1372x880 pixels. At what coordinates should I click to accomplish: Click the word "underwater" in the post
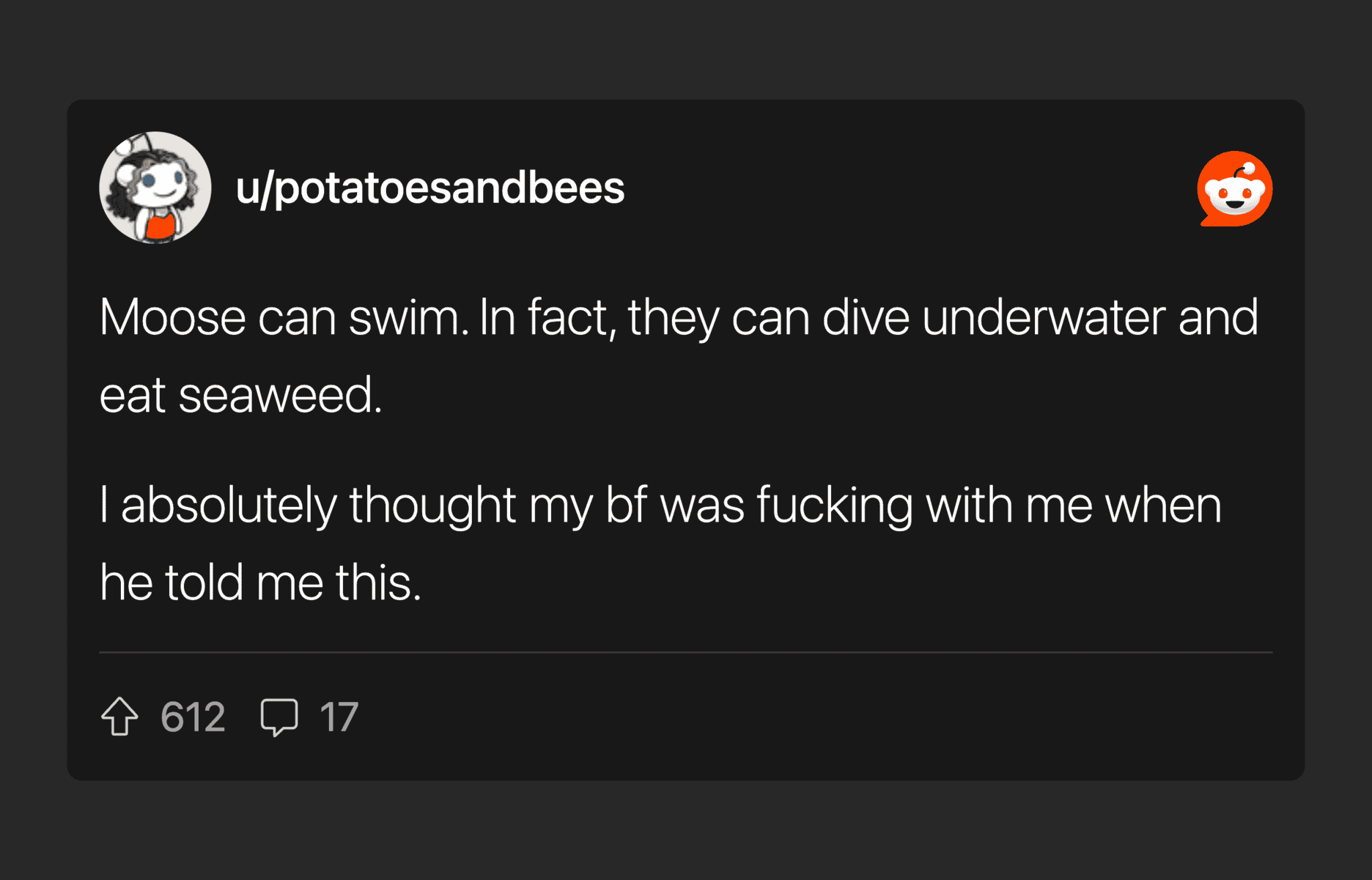click(1043, 318)
